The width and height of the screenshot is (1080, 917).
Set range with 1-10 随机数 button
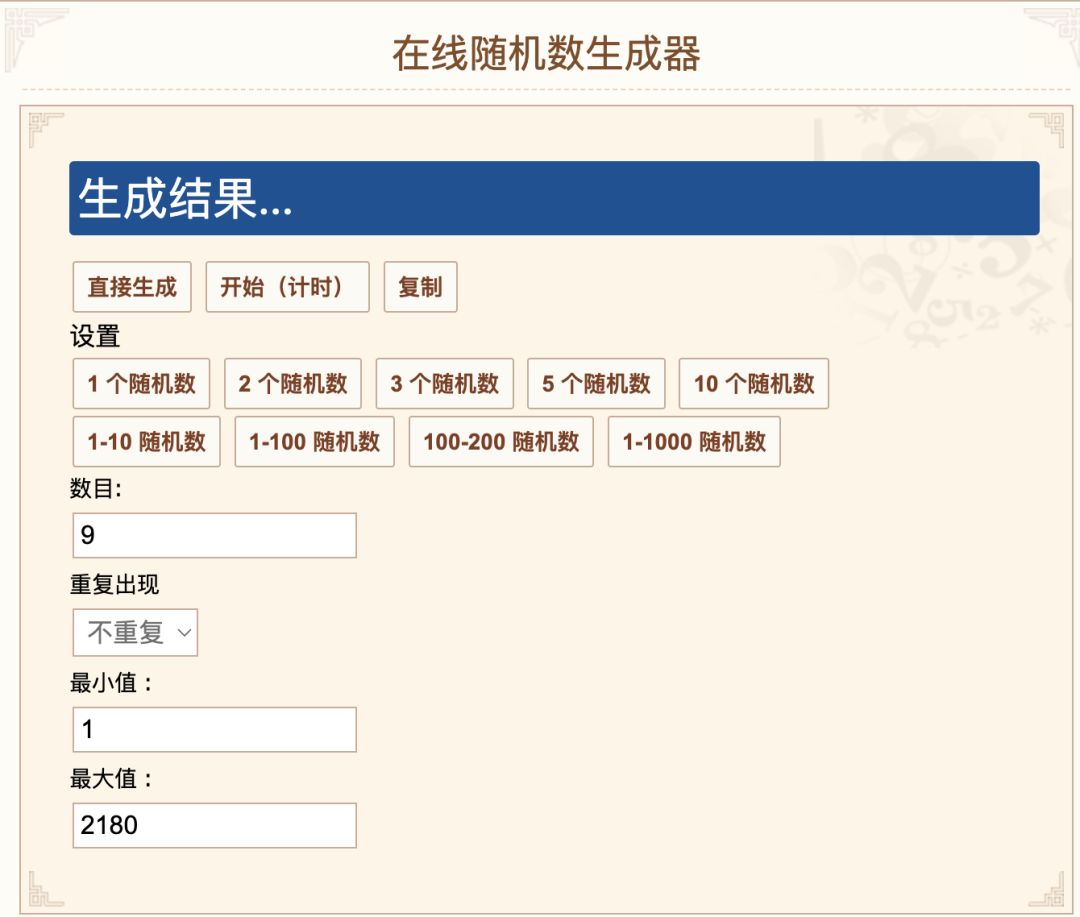[x=147, y=442]
